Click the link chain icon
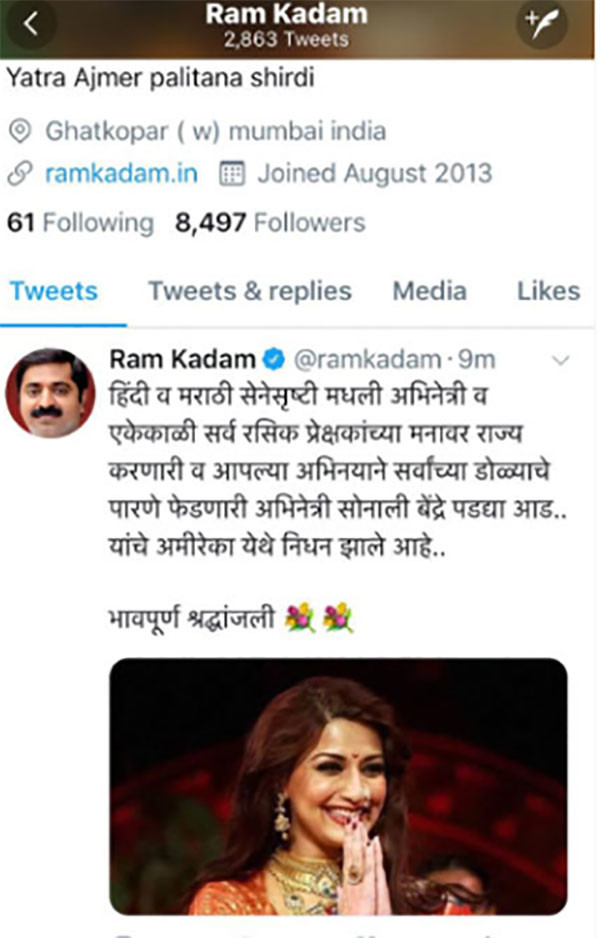The height and width of the screenshot is (938, 600). [x=20, y=173]
